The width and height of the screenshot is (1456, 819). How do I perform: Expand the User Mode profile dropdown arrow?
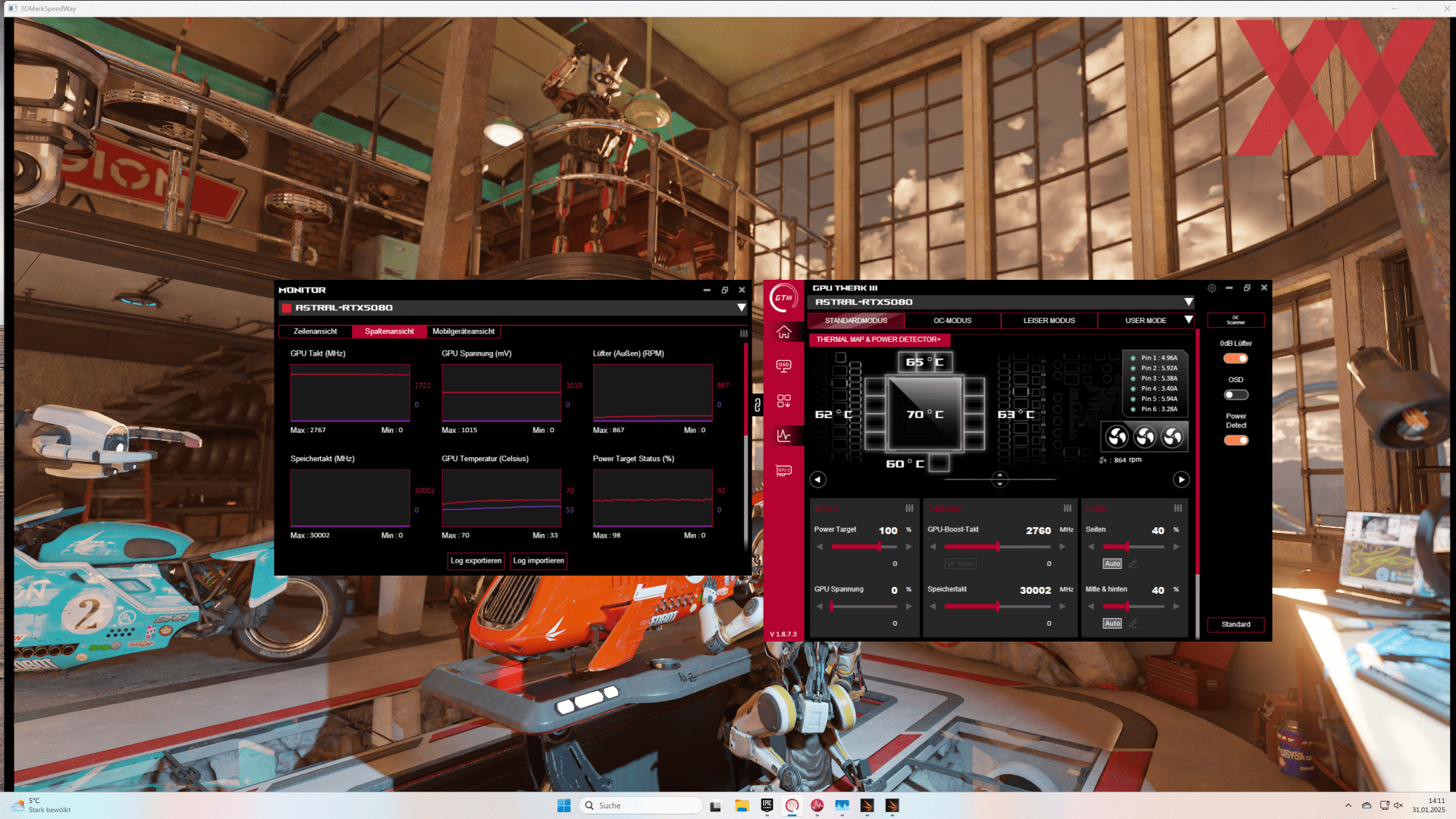click(x=1188, y=320)
